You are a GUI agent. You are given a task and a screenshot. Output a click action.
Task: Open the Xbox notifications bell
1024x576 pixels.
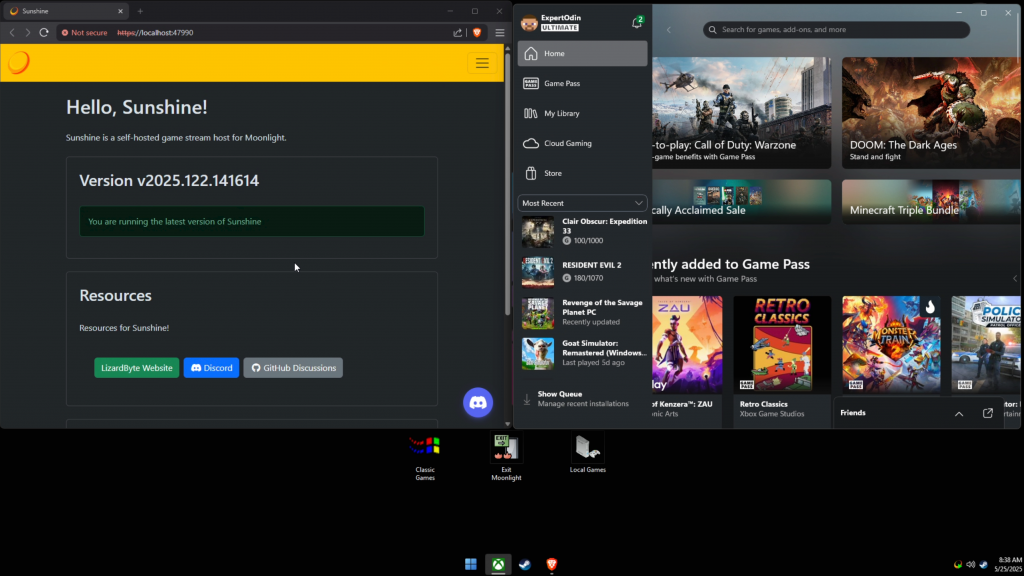(x=637, y=22)
